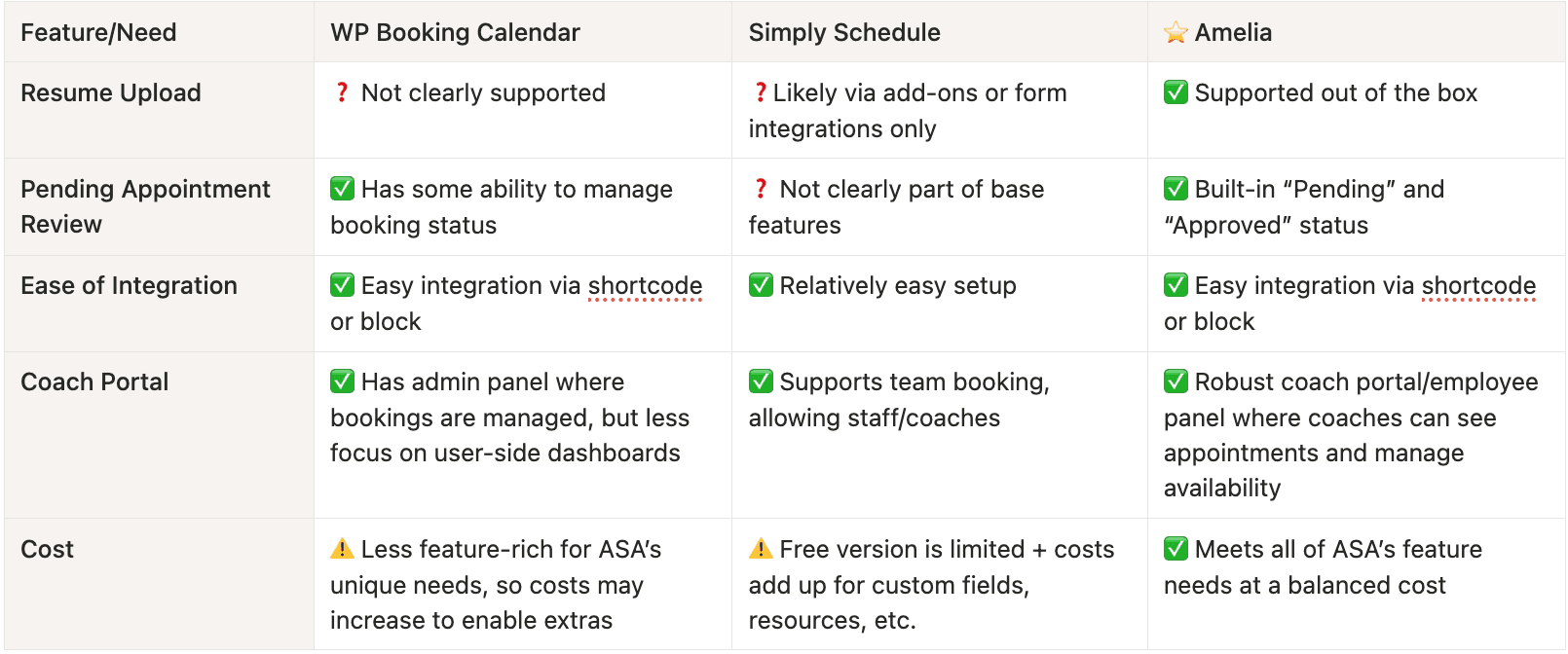Viewport: 1568px width, 654px height.
Task: Click green checkmark beside Meets all of ASA's feature
Action: click(1176, 549)
